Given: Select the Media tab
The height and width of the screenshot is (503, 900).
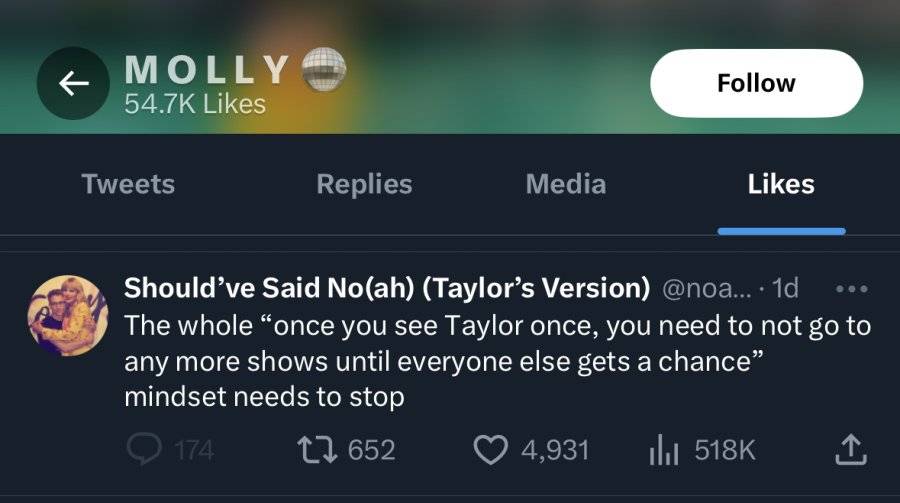Looking at the screenshot, I should [566, 184].
